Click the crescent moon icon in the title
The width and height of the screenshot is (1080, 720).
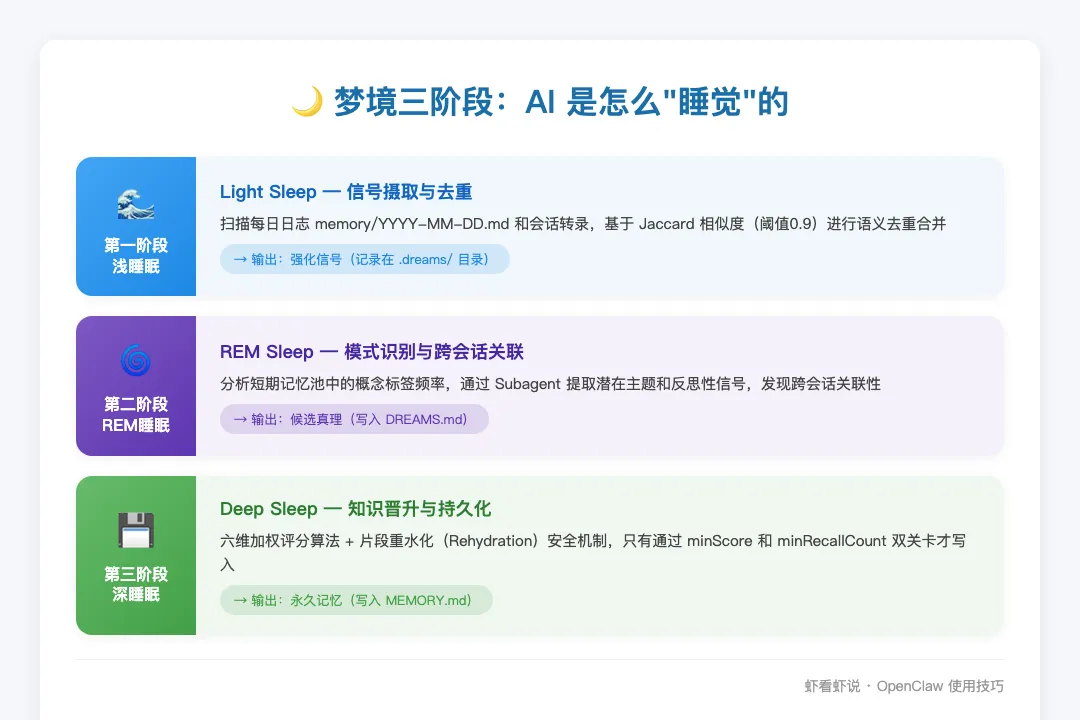[x=307, y=102]
